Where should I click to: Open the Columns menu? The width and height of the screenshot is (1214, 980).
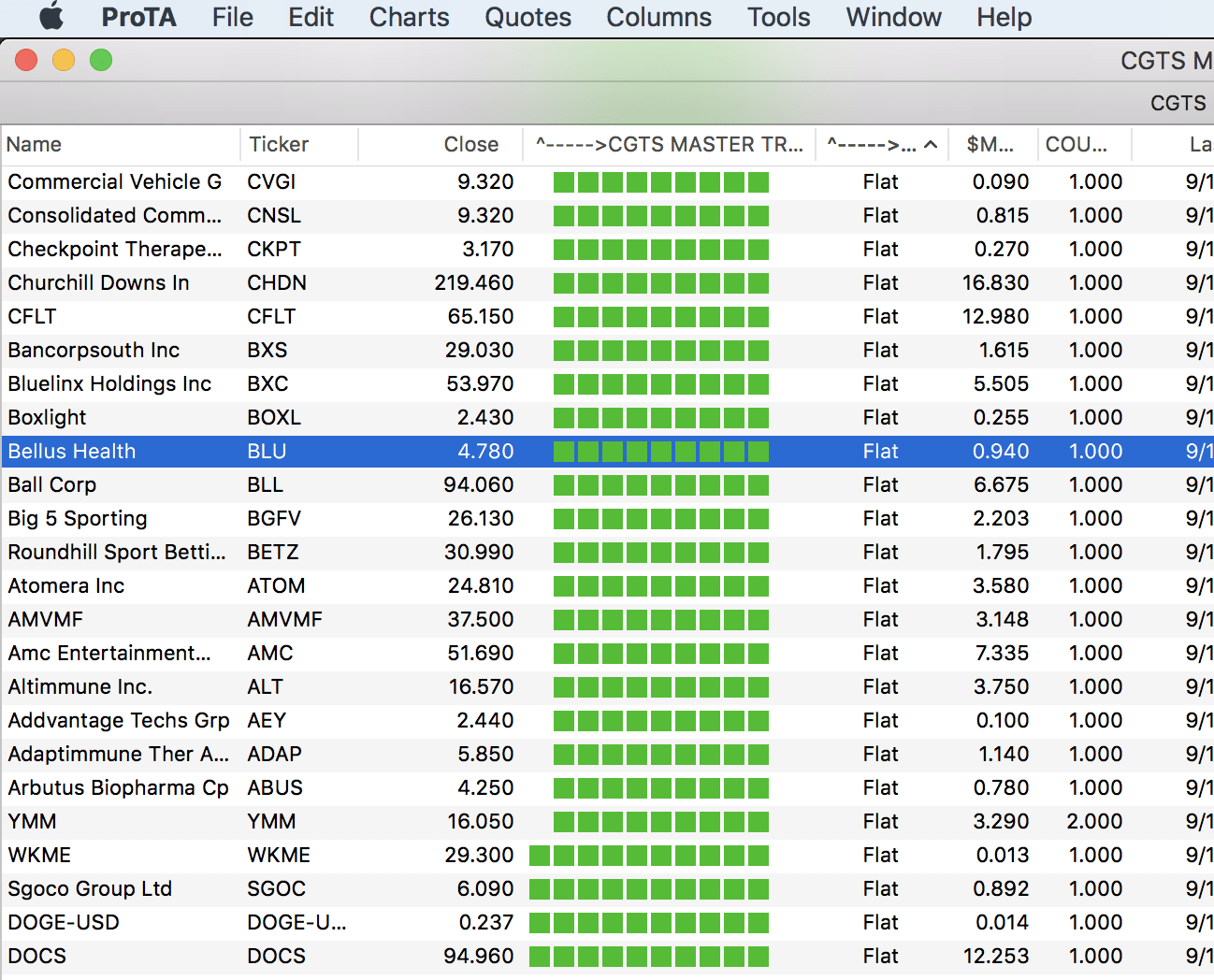pyautogui.click(x=658, y=17)
